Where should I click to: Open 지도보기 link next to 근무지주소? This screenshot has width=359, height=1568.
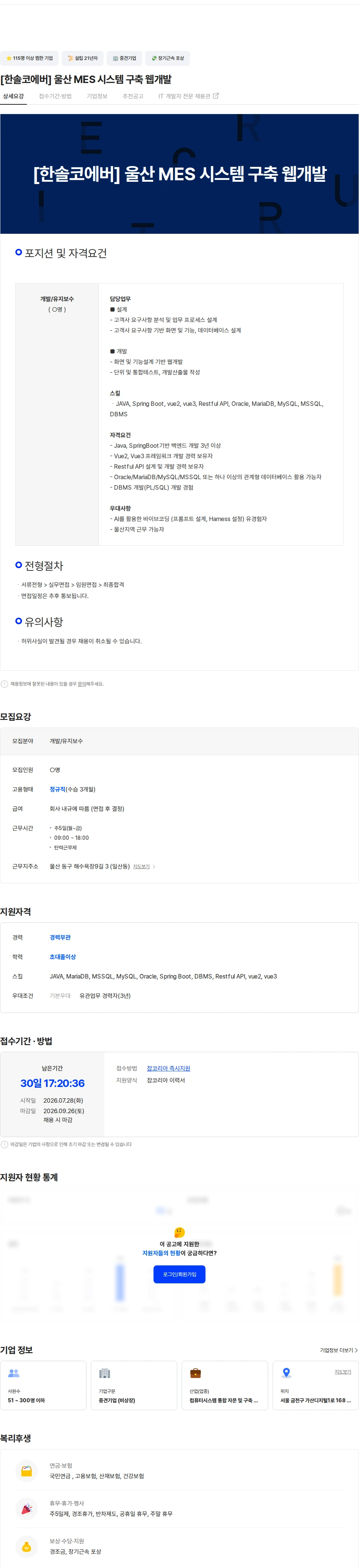coord(141,867)
